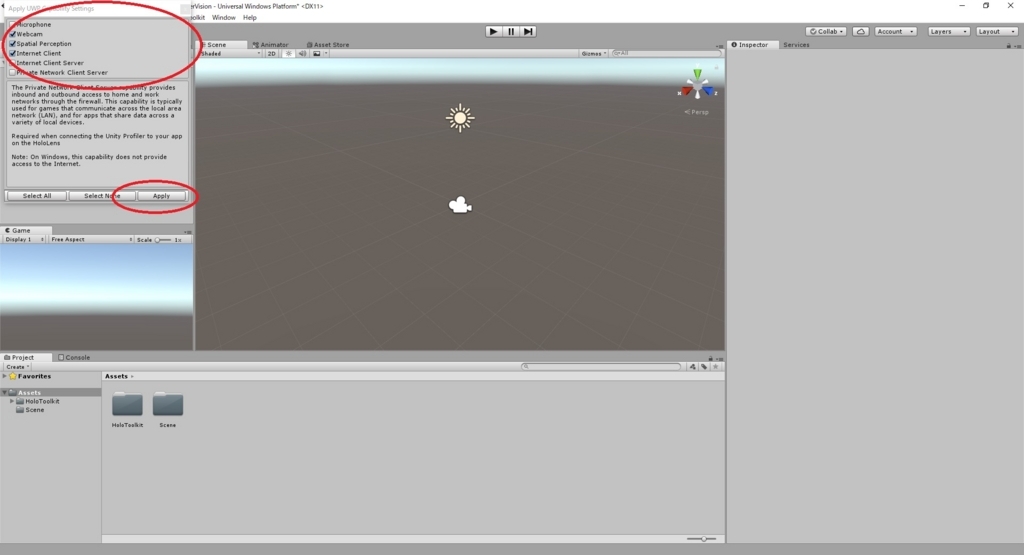Viewport: 1024px width, 555px height.
Task: Open the Scene folder thumbnail
Action: (168, 404)
